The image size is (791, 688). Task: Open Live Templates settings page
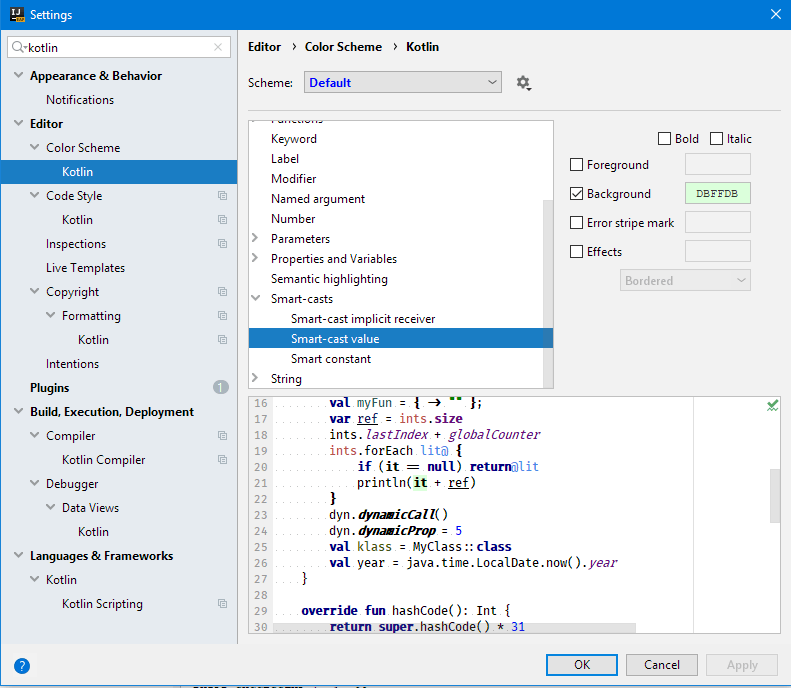(x=85, y=268)
